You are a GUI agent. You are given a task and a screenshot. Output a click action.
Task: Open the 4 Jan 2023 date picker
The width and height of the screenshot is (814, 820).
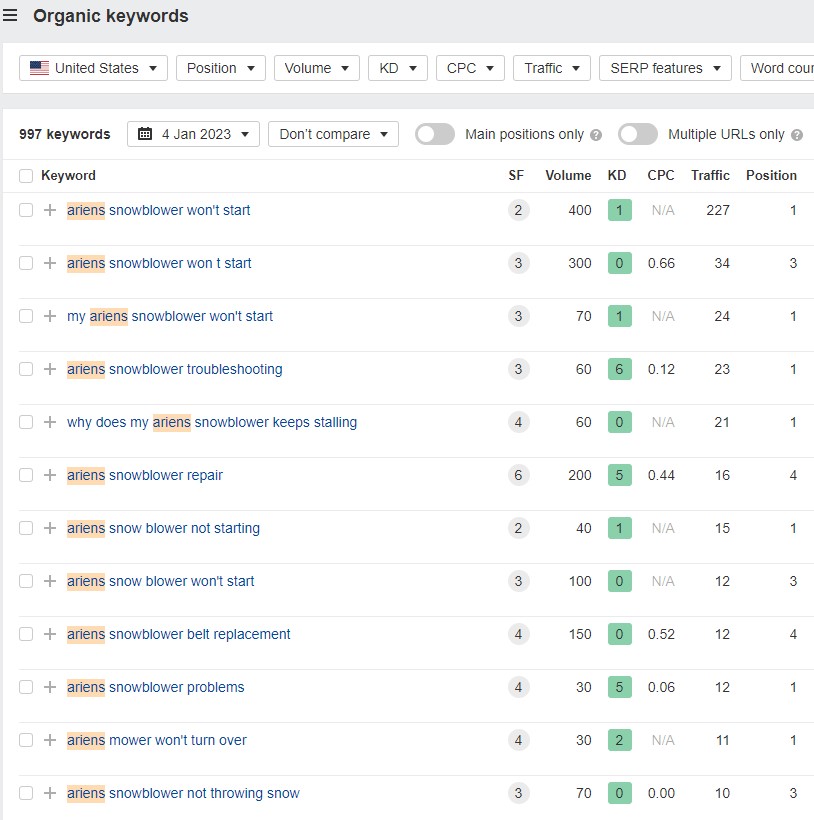click(x=193, y=134)
